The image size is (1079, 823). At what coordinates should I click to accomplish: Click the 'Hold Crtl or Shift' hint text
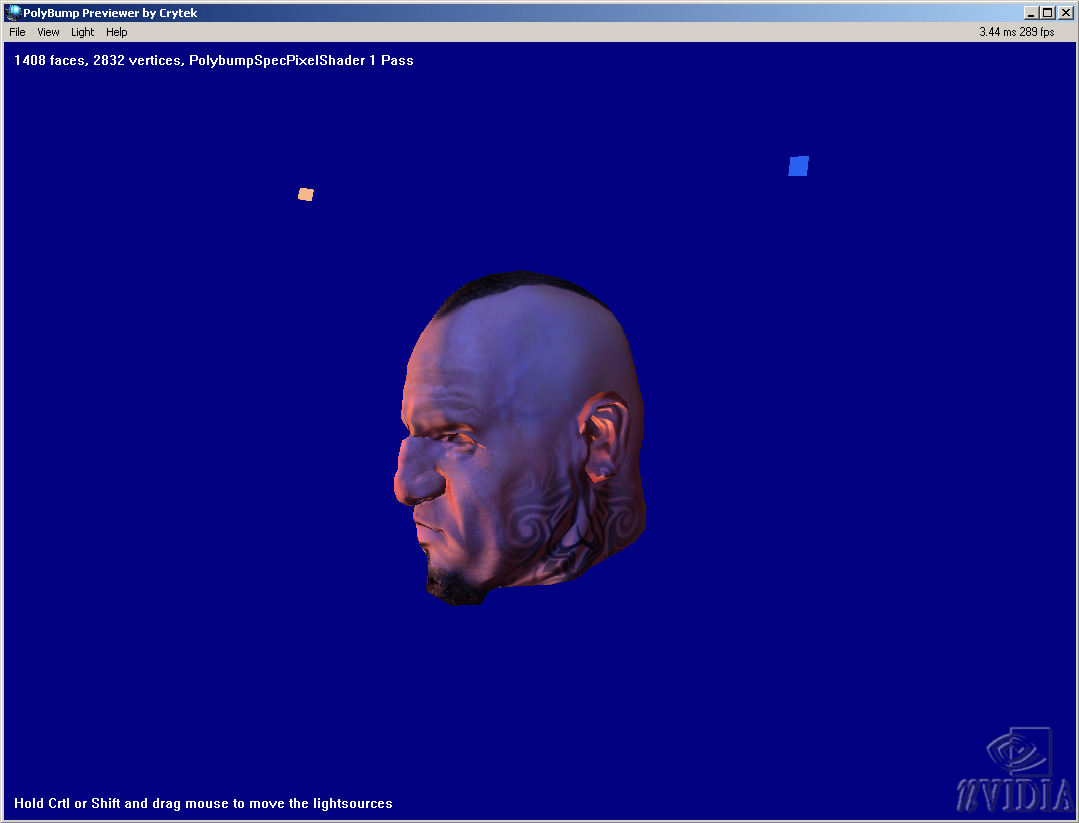[203, 803]
